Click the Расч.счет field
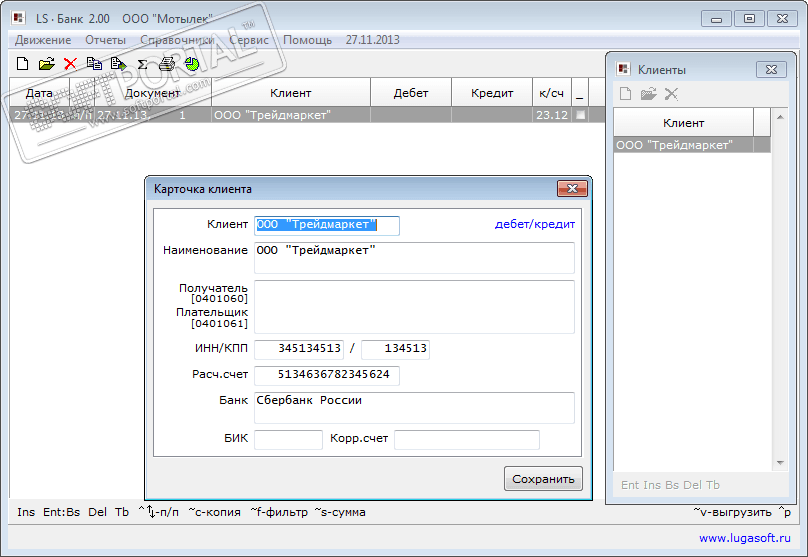This screenshot has width=808, height=557. pyautogui.click(x=327, y=375)
